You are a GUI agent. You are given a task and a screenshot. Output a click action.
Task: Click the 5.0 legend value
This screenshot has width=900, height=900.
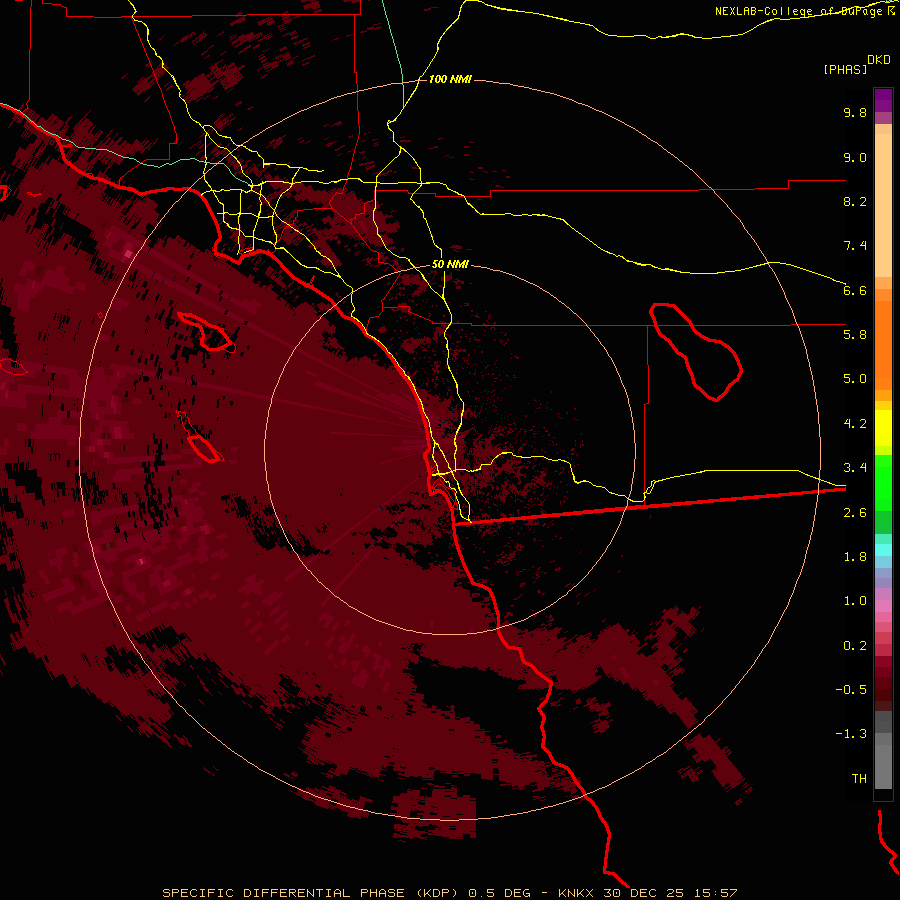pos(855,379)
